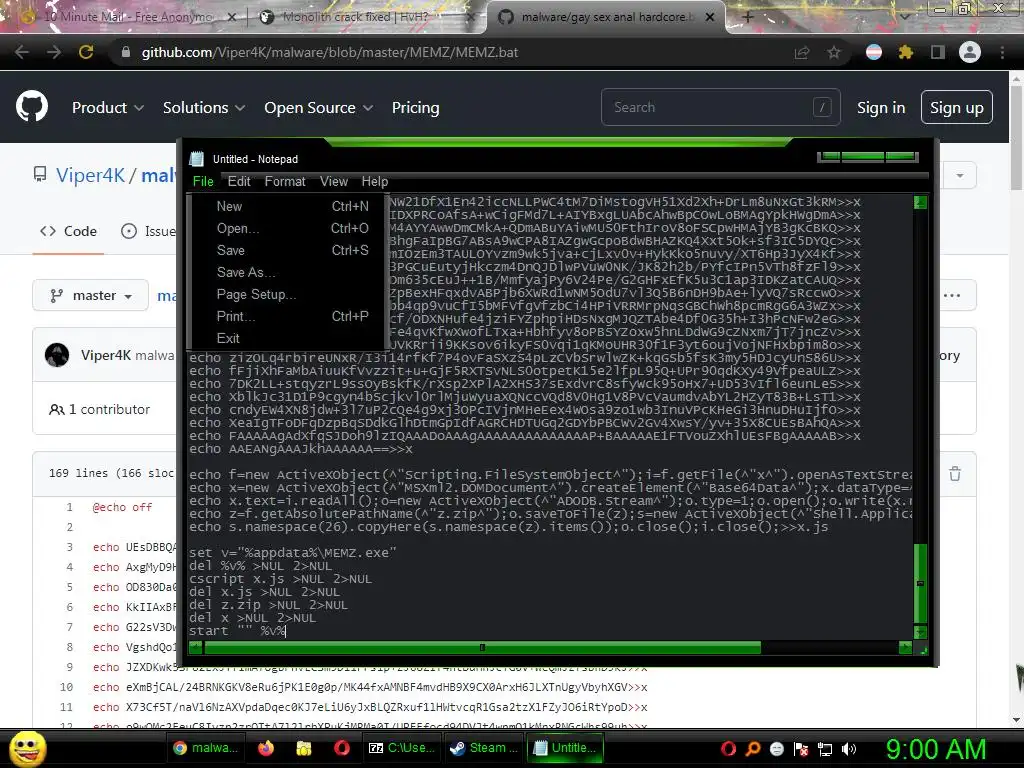Switch to Steam taskbar window
1024x768 pixels.
click(x=483, y=748)
